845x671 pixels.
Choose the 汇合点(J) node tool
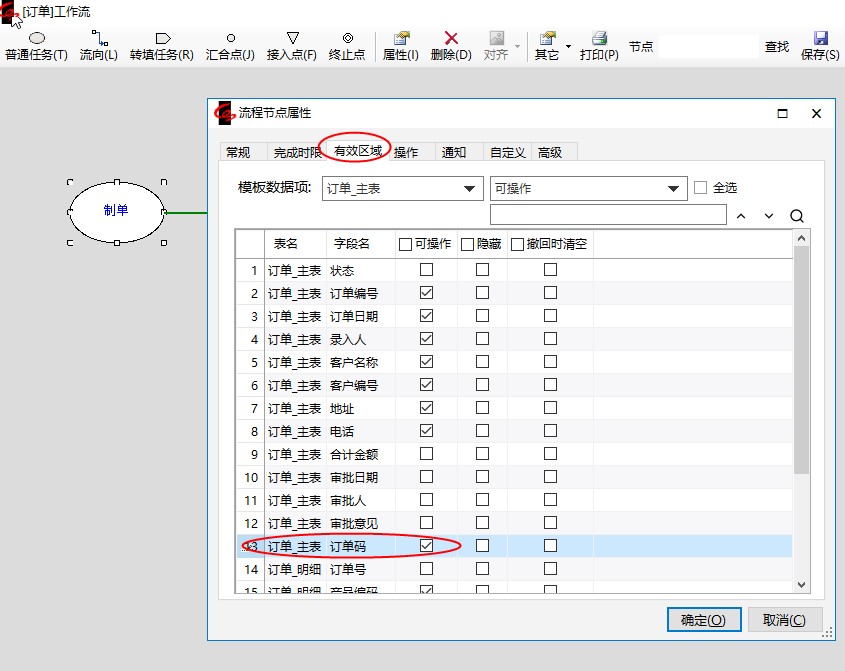click(230, 46)
